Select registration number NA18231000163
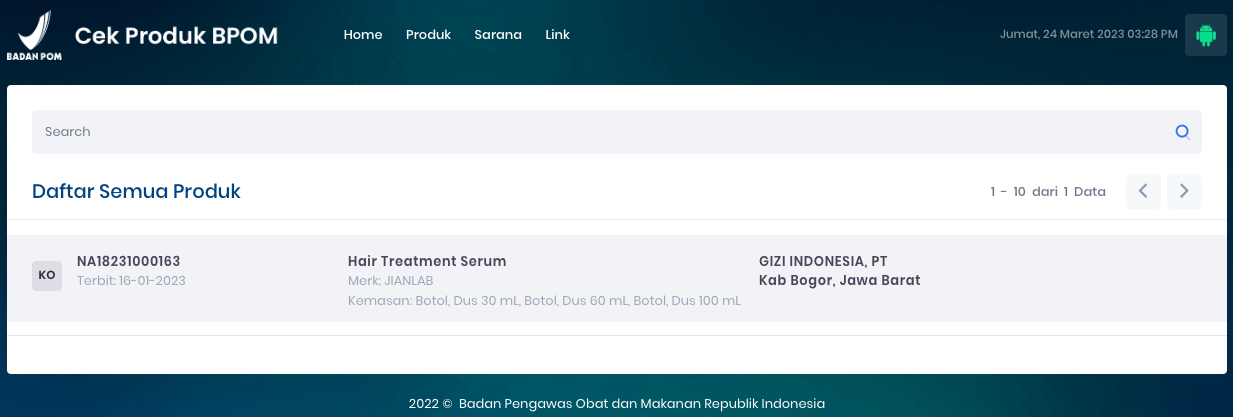This screenshot has width=1233, height=417. [x=128, y=261]
